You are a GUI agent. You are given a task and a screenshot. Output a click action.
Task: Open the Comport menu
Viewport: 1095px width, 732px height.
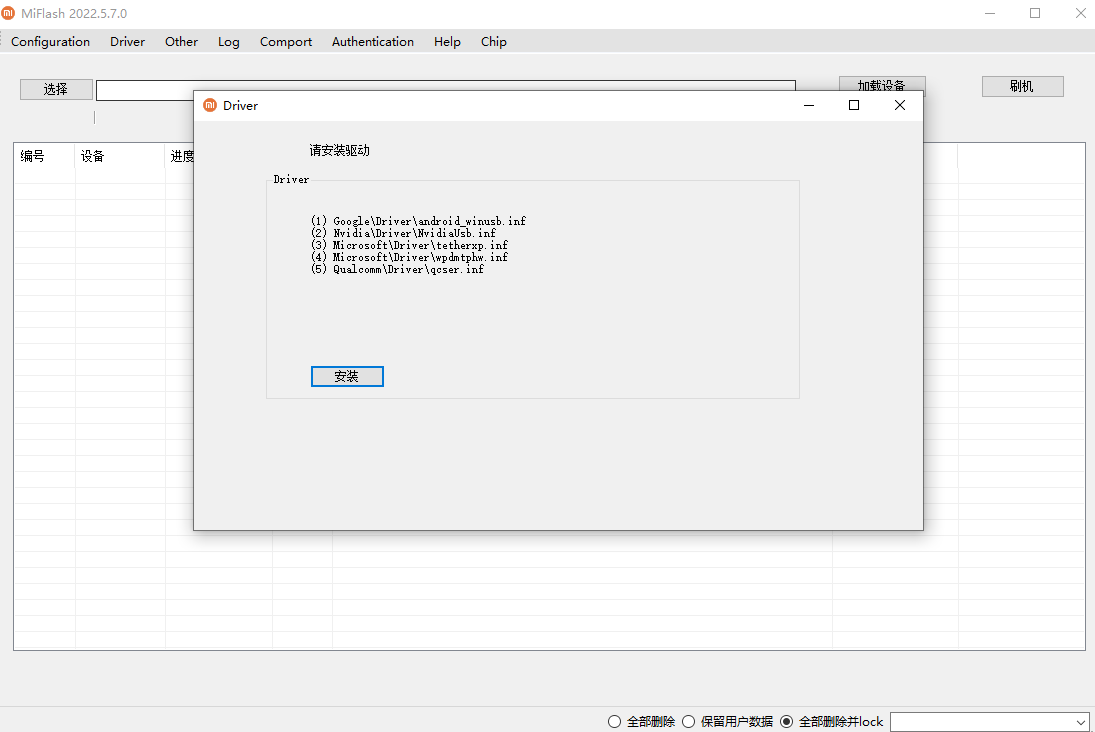click(286, 42)
